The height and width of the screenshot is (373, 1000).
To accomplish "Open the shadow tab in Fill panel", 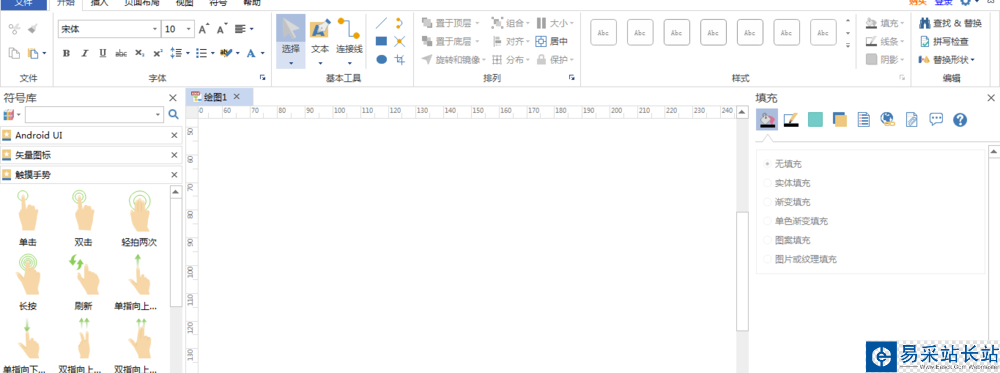I will (x=815, y=119).
